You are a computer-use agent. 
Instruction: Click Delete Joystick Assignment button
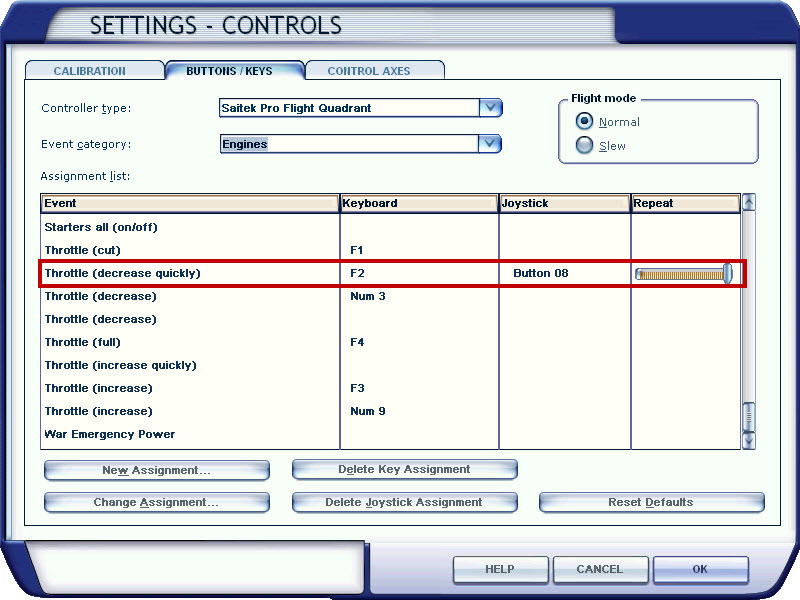click(x=404, y=502)
